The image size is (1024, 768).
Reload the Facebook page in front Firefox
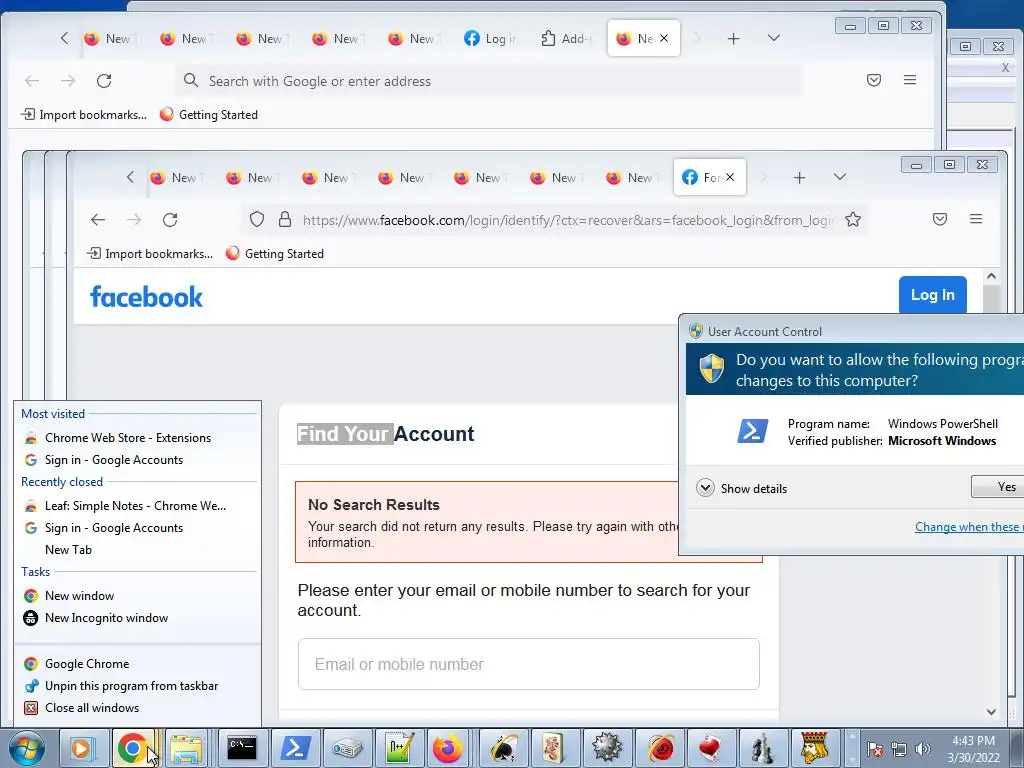coord(170,220)
